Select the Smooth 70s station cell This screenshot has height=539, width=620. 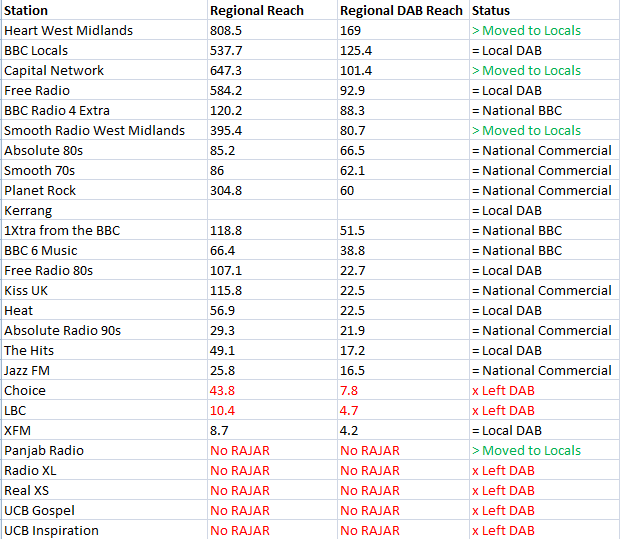104,170
